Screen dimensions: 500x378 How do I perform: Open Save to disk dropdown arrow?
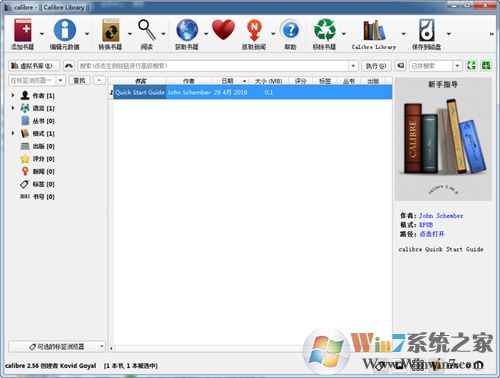[449, 34]
